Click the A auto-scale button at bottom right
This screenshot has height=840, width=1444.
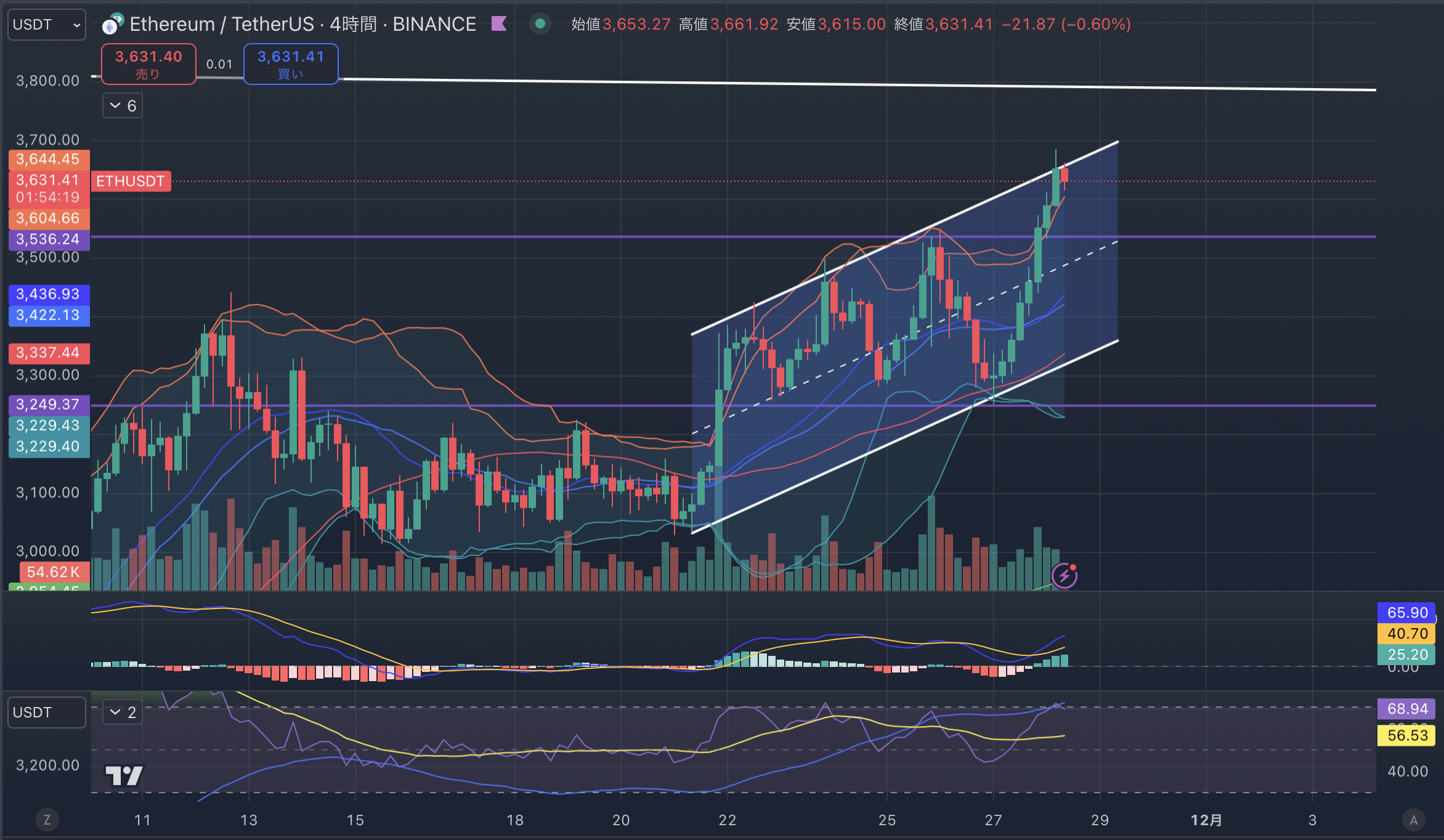1413,820
